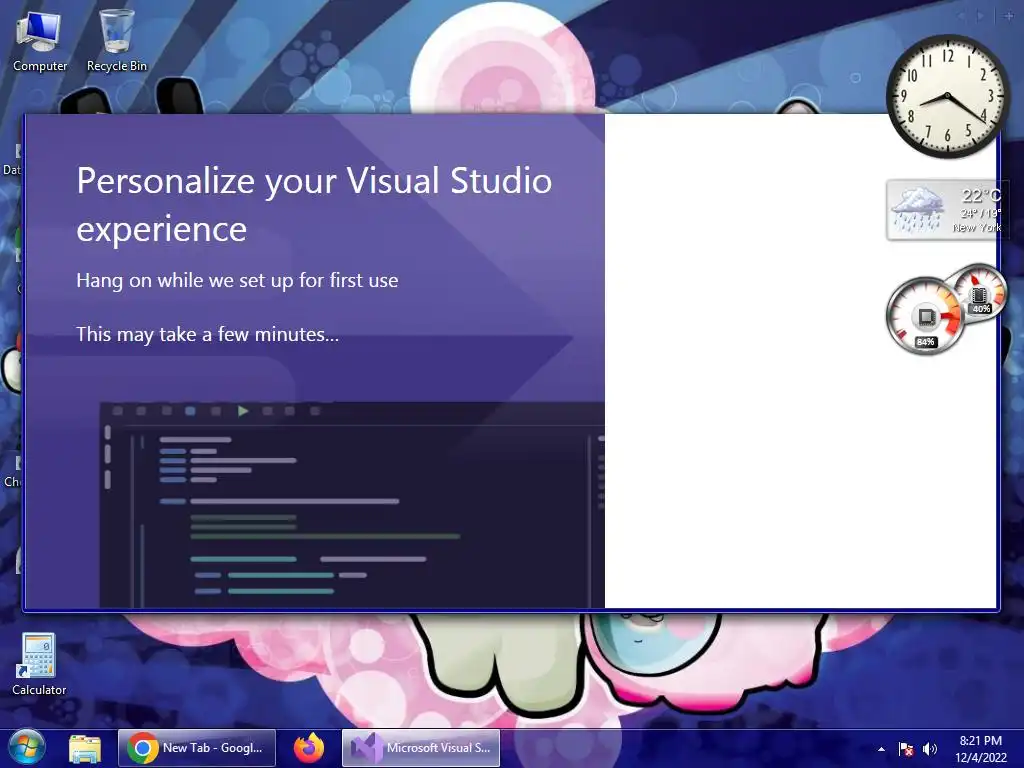Open Windows Explorer from the taskbar
Screen dimensions: 1024x768
(x=85, y=748)
